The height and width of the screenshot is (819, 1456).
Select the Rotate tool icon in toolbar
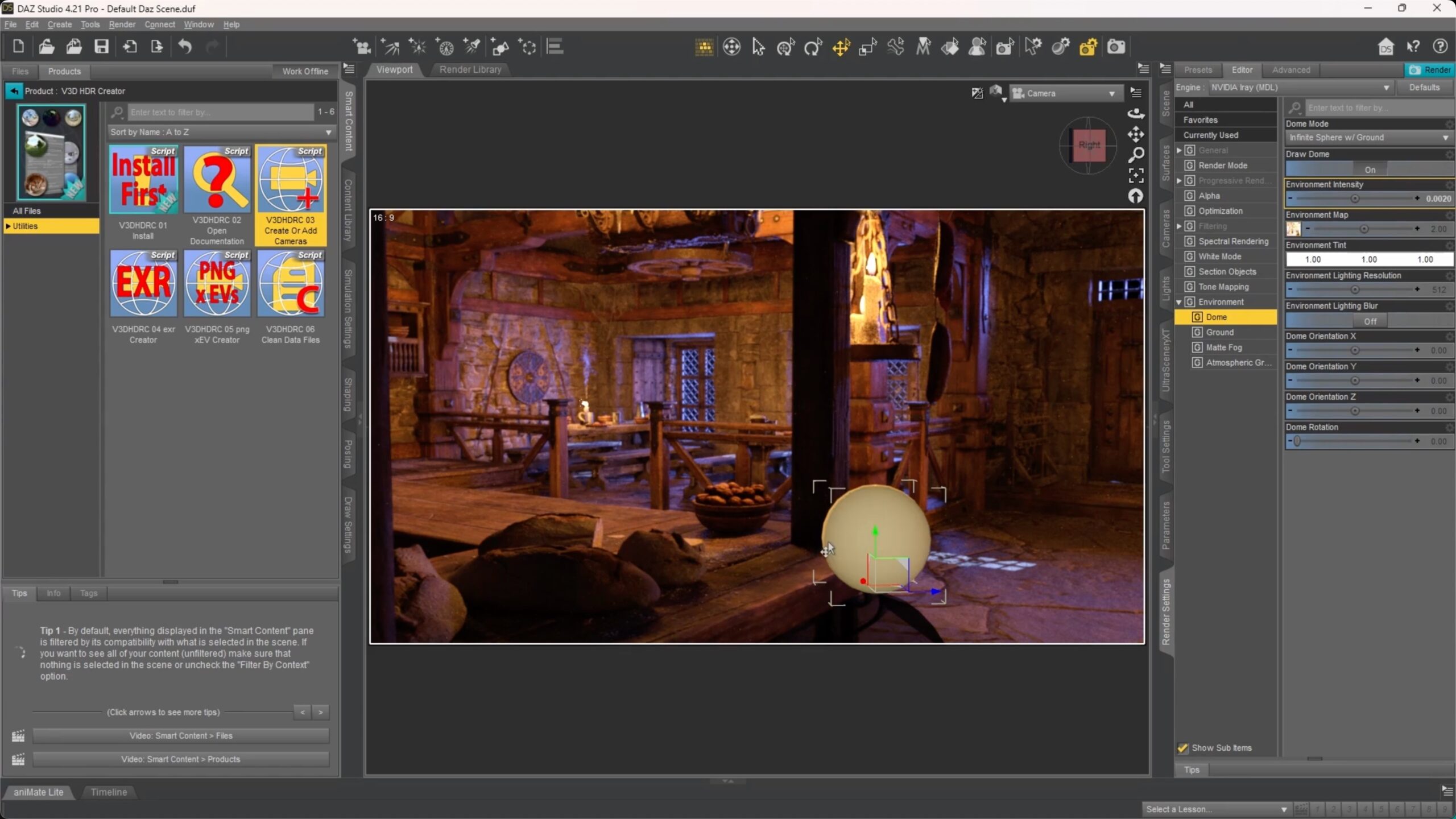point(813,47)
